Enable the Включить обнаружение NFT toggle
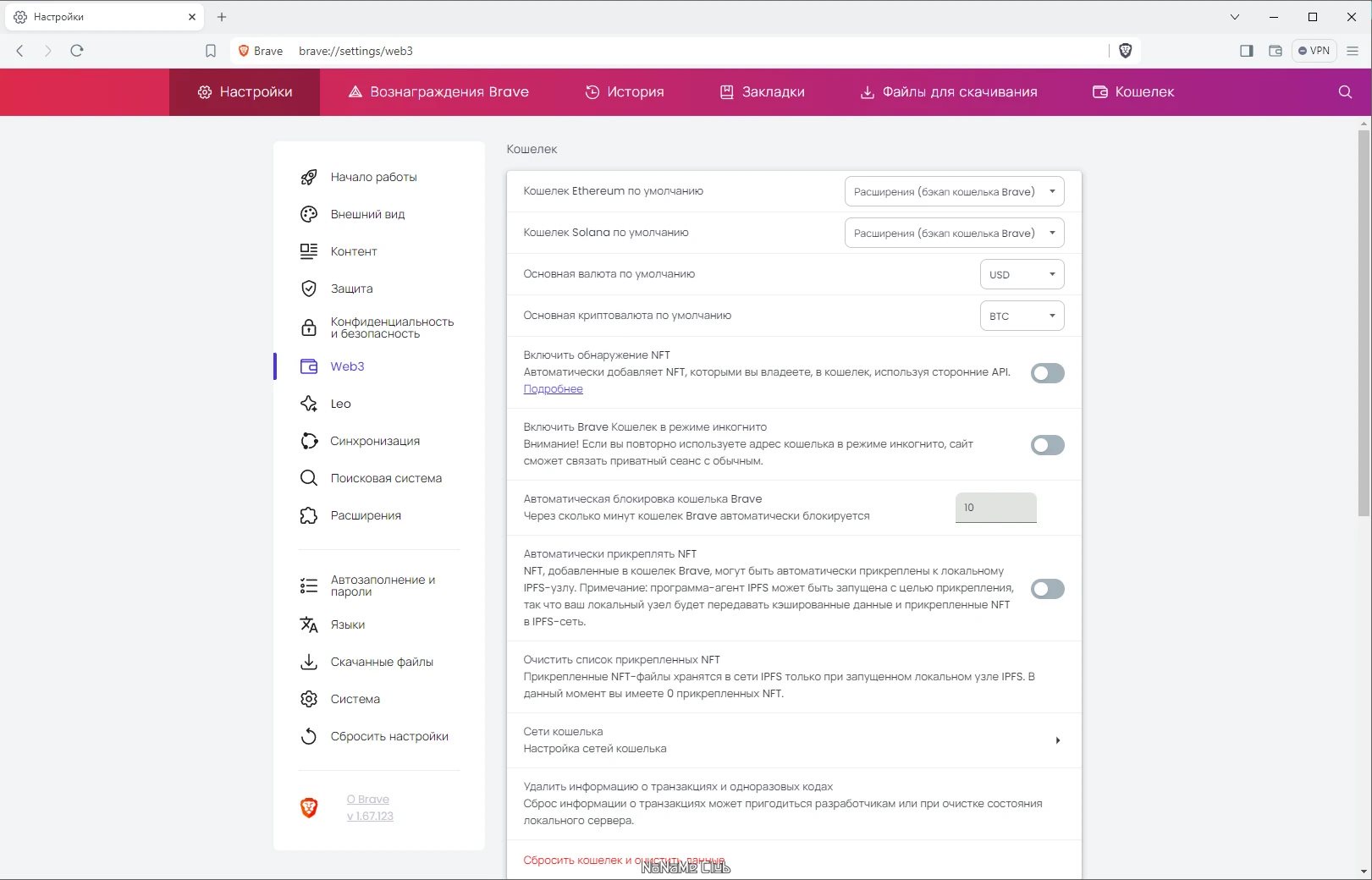 click(1047, 373)
